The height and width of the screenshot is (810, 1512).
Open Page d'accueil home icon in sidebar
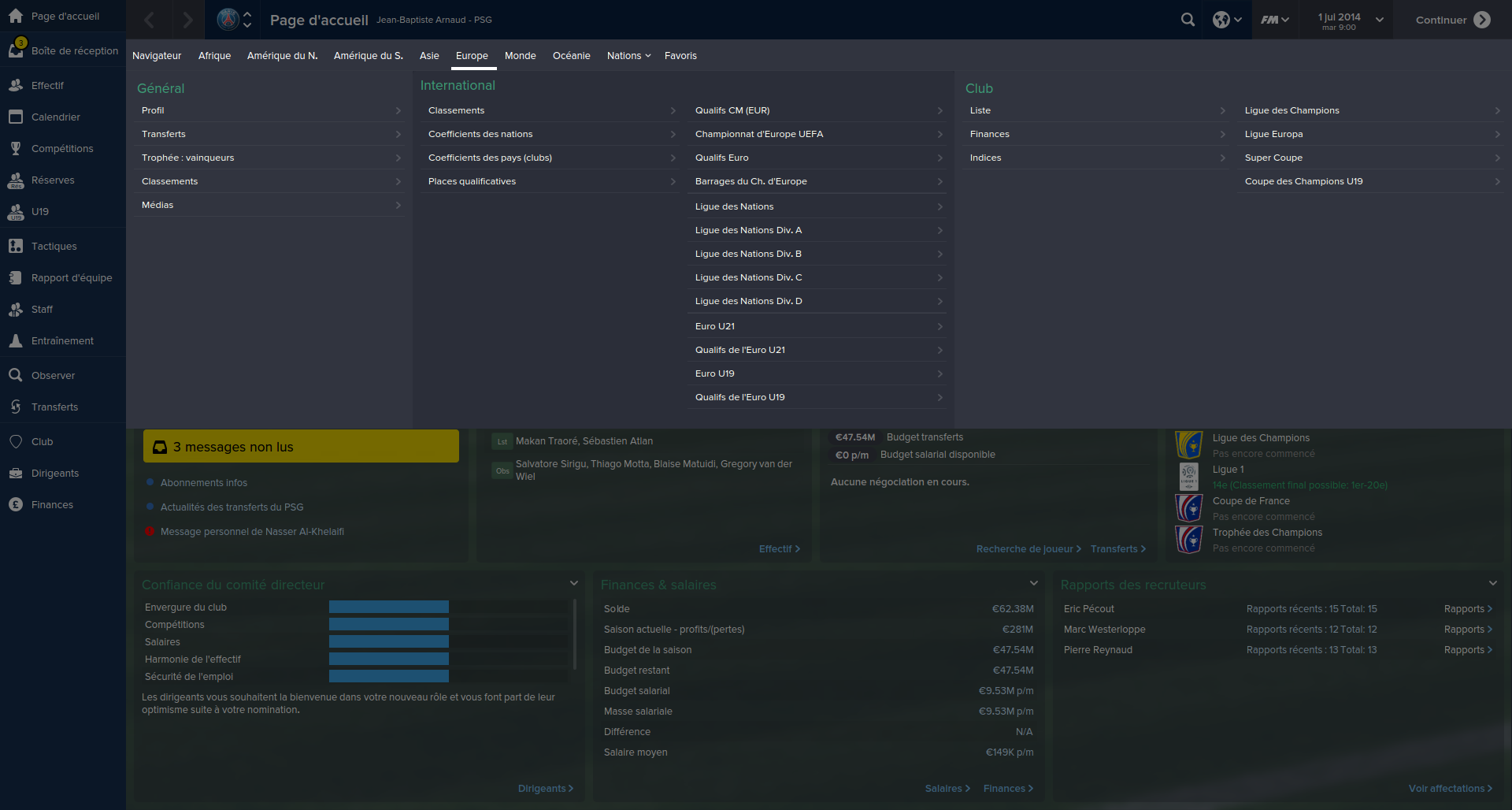click(x=16, y=16)
